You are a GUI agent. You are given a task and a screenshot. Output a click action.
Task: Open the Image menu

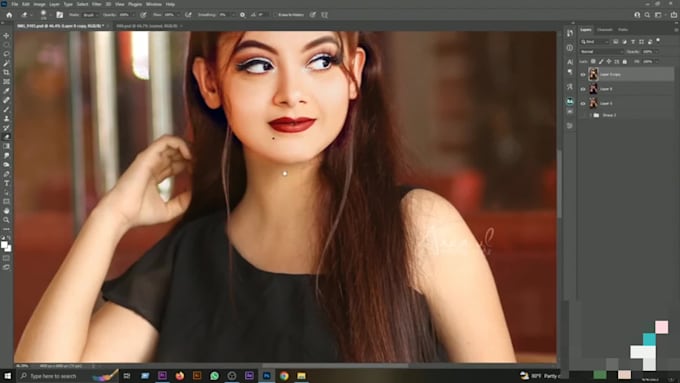pos(39,4)
